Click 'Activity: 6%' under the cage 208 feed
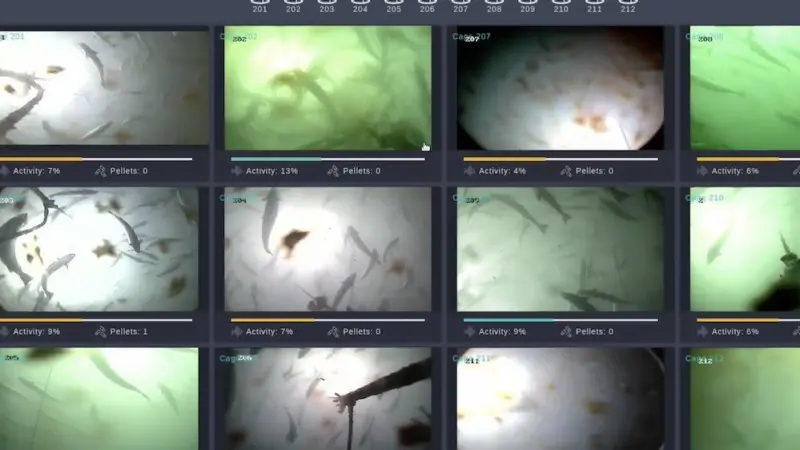 [x=735, y=171]
